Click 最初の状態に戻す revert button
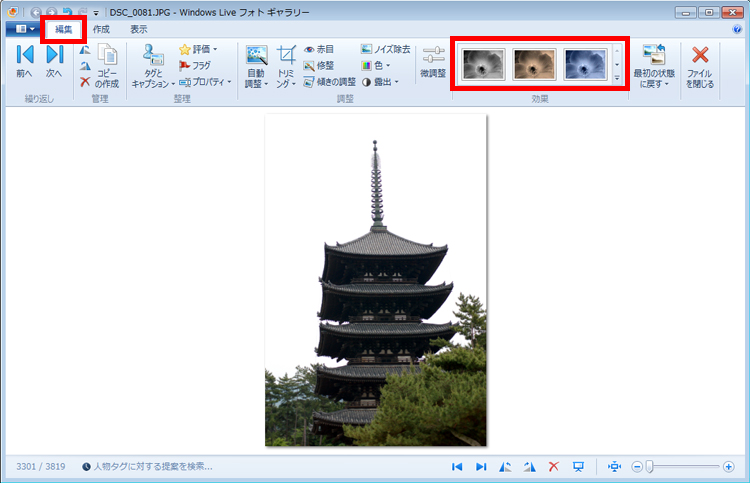 pos(654,66)
